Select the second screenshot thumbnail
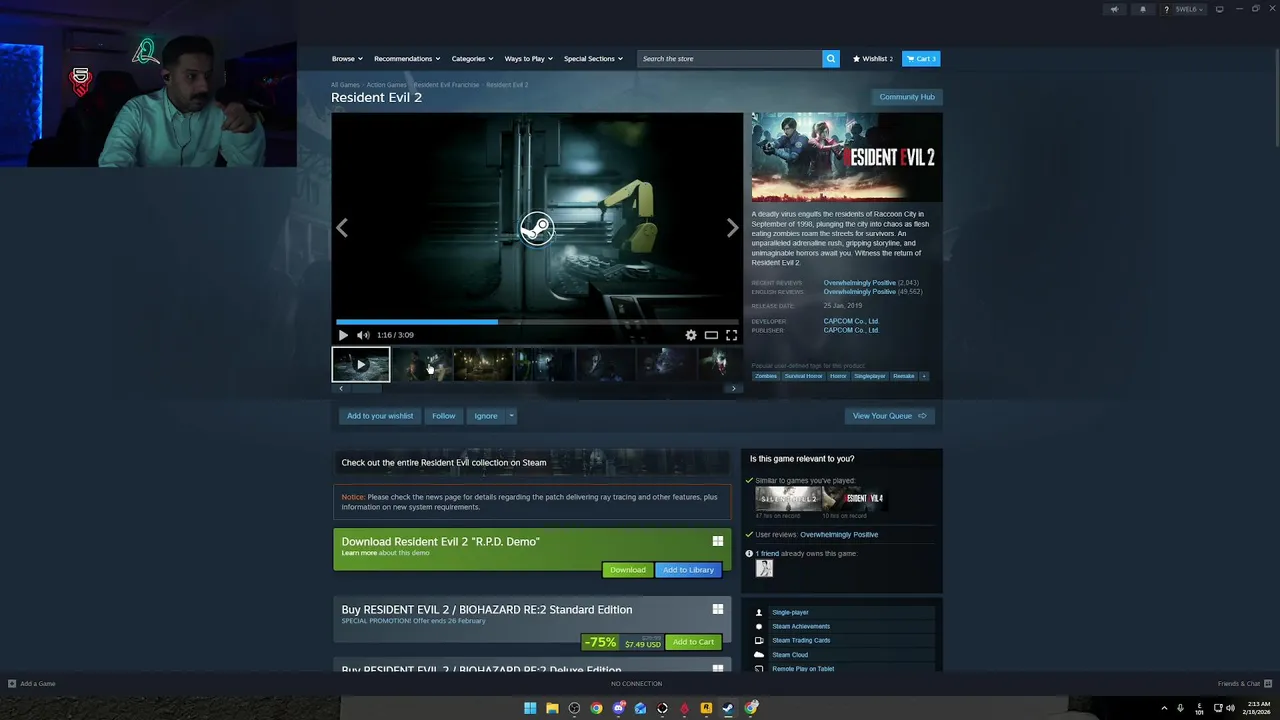Screen dimensions: 1280x720 [422, 364]
